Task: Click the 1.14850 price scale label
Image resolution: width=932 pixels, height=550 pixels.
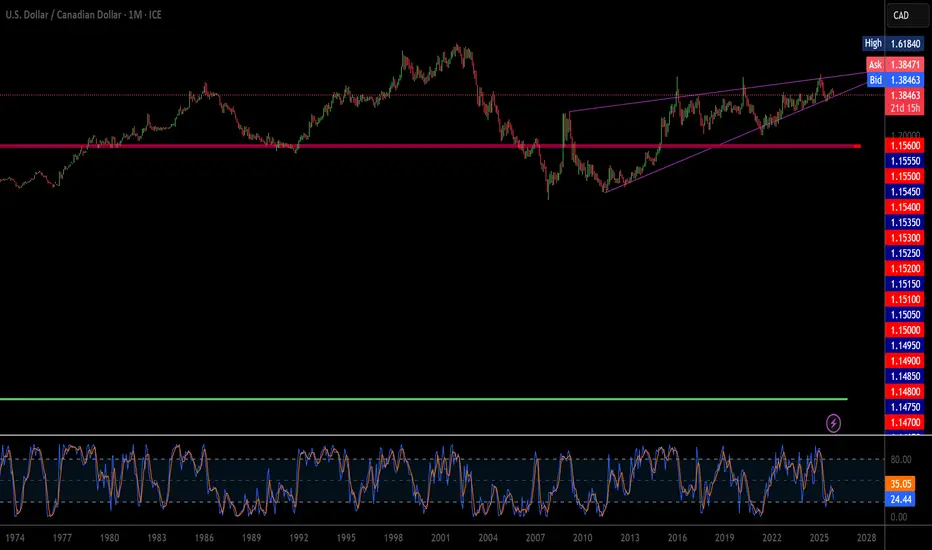Action: point(905,376)
